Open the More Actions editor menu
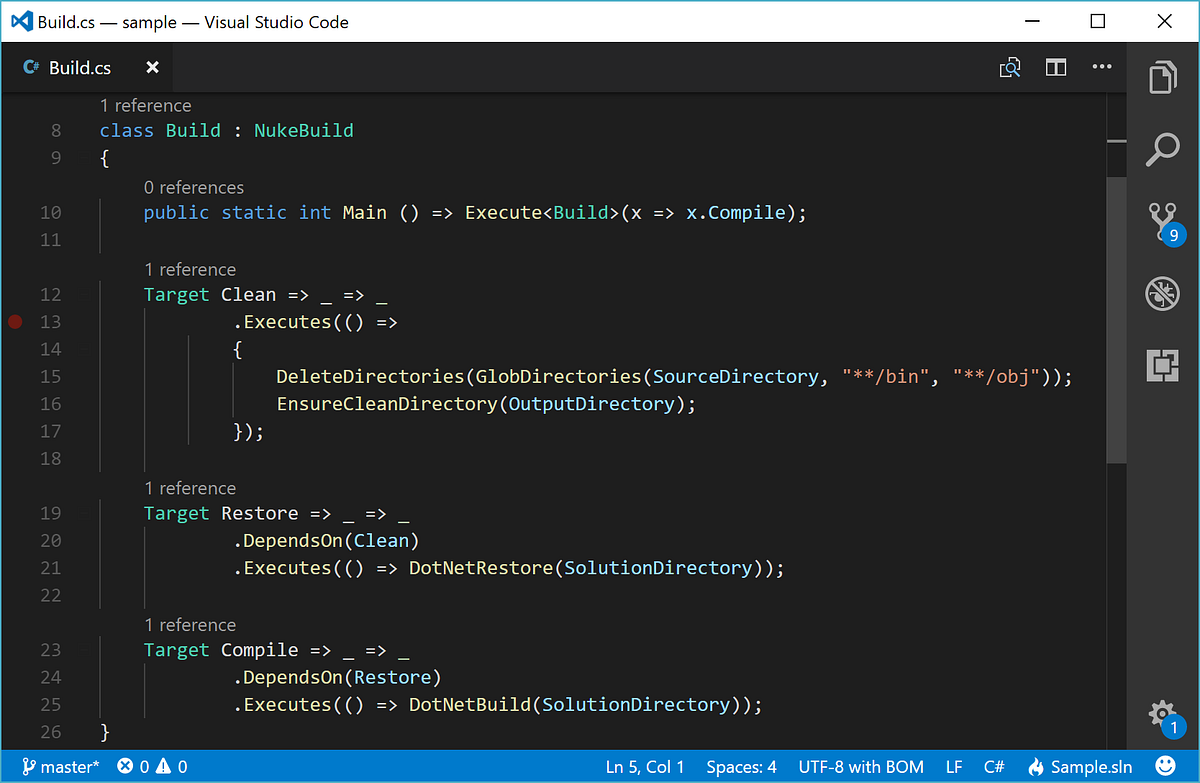This screenshot has width=1200, height=783. (x=1102, y=67)
